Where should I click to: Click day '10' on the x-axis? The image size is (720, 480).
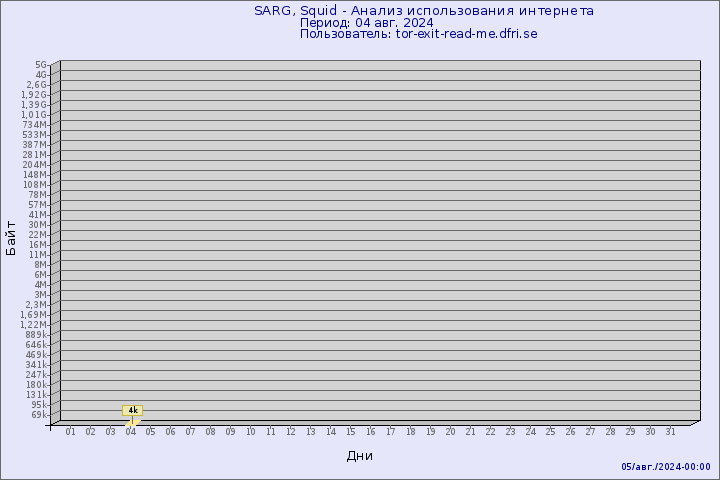coord(250,432)
